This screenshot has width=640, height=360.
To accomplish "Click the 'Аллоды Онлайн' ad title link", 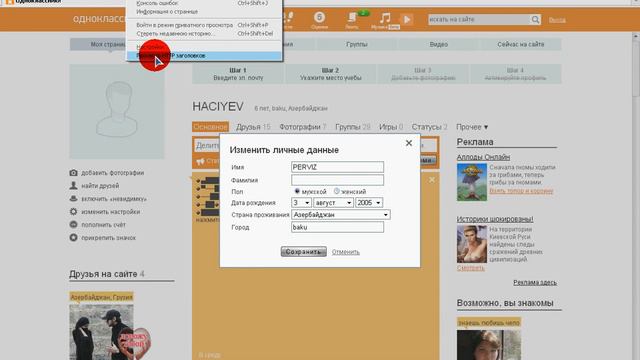I will click(483, 157).
